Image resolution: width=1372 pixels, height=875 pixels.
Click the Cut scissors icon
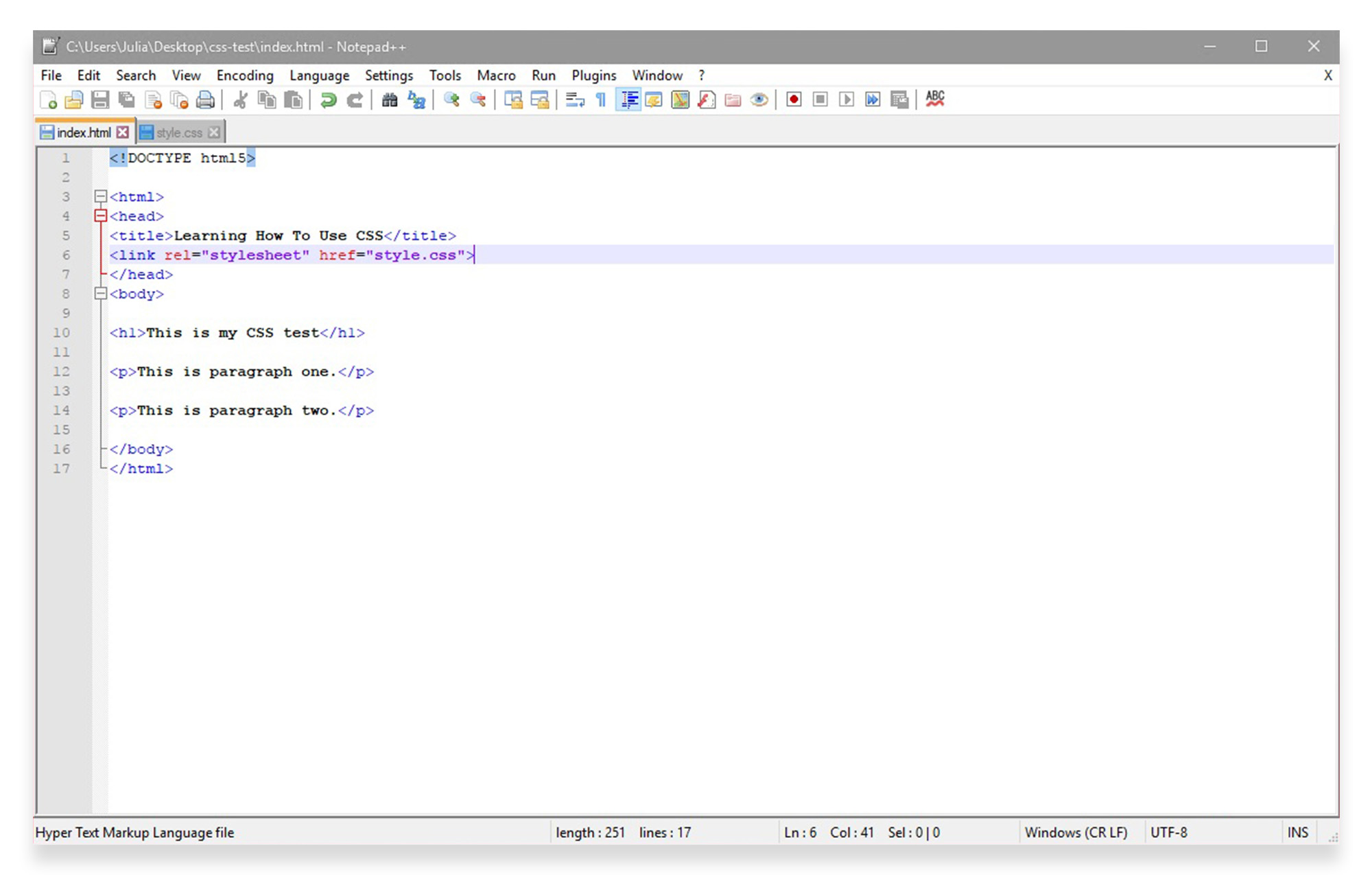(x=240, y=100)
